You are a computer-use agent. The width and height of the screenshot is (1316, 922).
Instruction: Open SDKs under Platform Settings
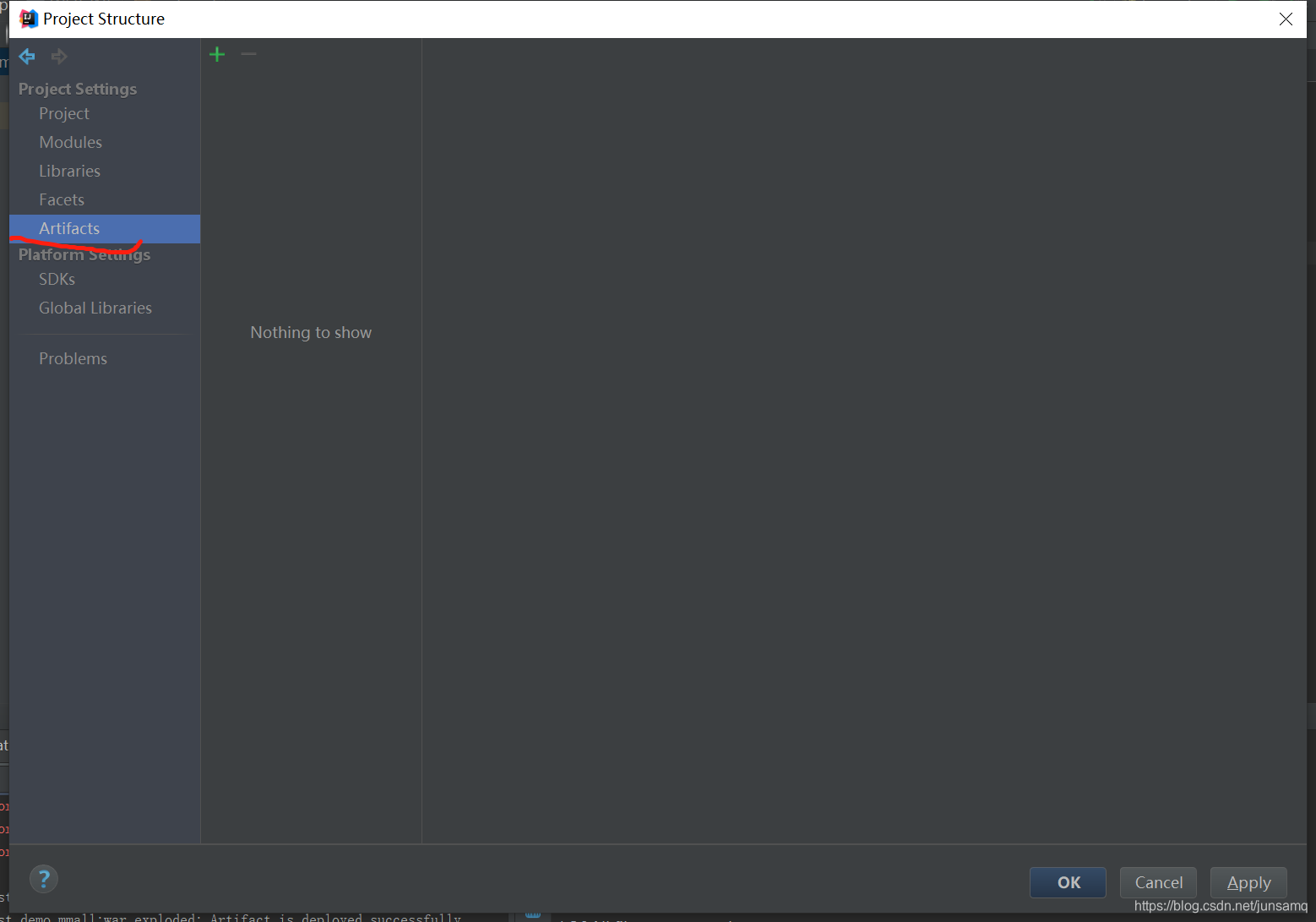click(x=105, y=279)
